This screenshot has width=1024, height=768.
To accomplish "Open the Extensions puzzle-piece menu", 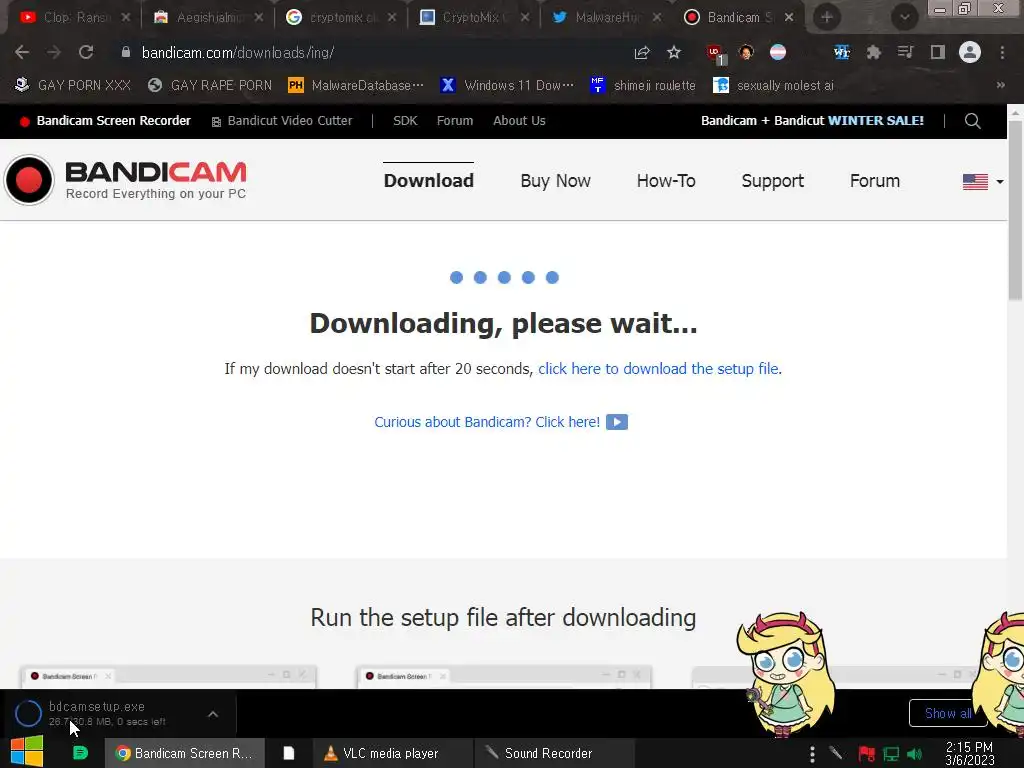I will 873,52.
